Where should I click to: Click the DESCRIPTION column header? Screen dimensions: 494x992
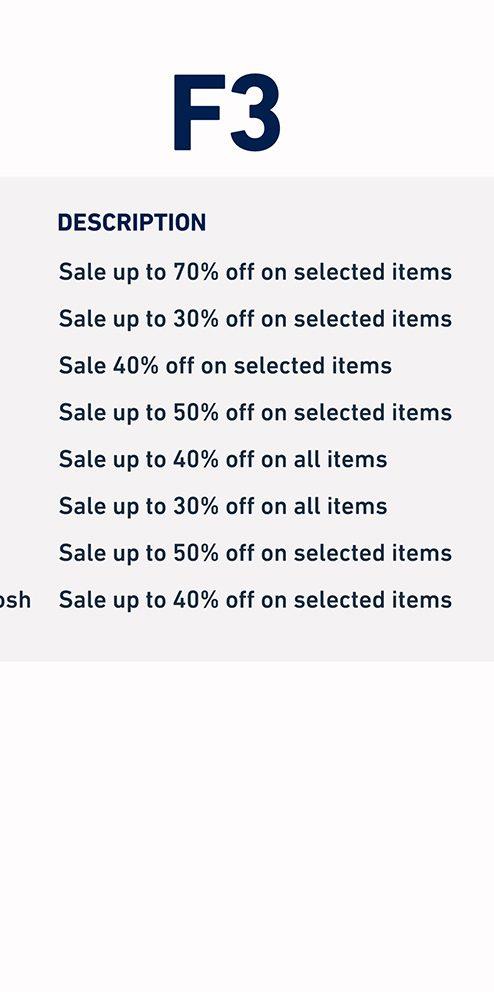point(132,223)
